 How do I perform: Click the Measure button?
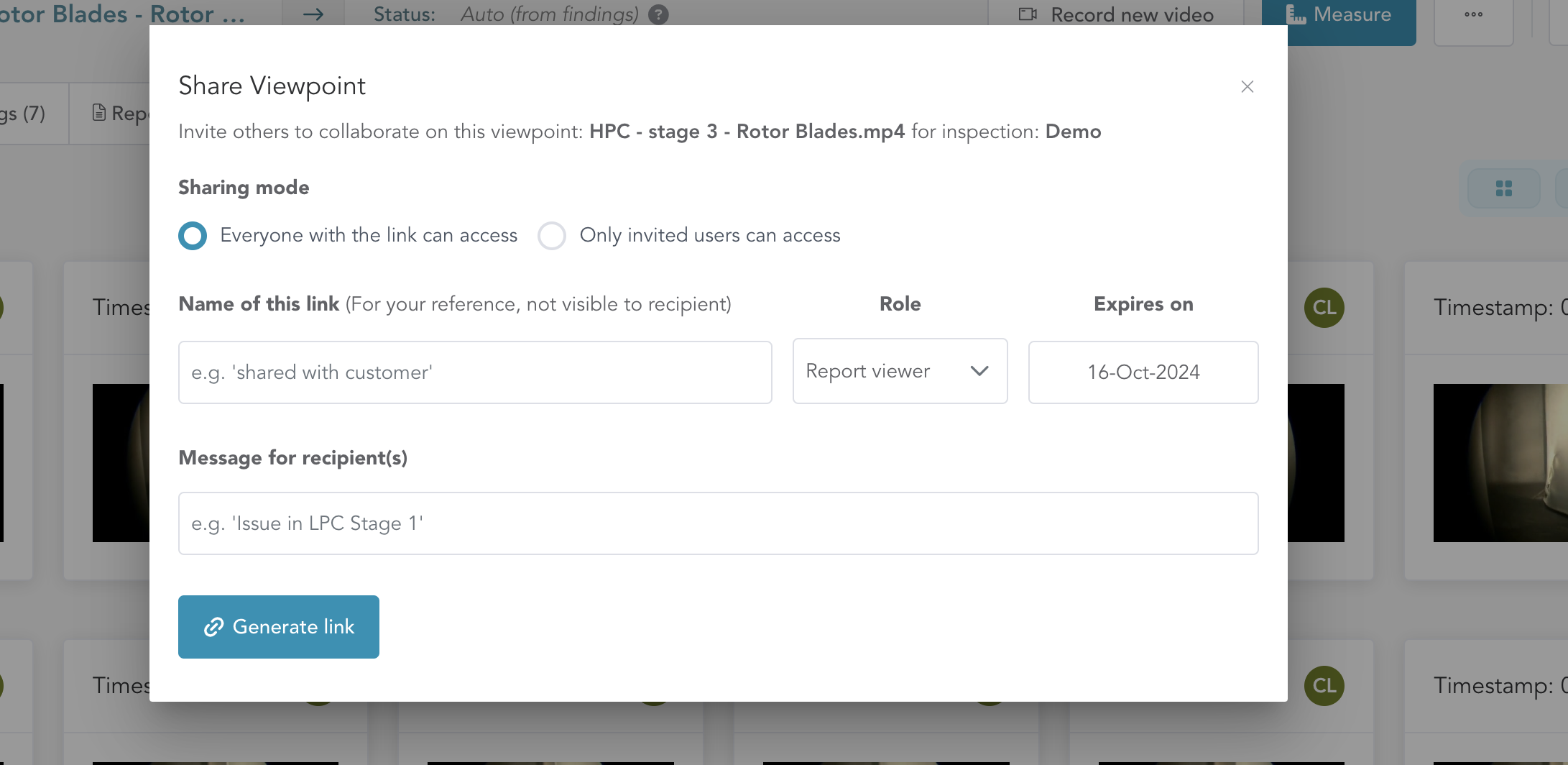pos(1339,16)
